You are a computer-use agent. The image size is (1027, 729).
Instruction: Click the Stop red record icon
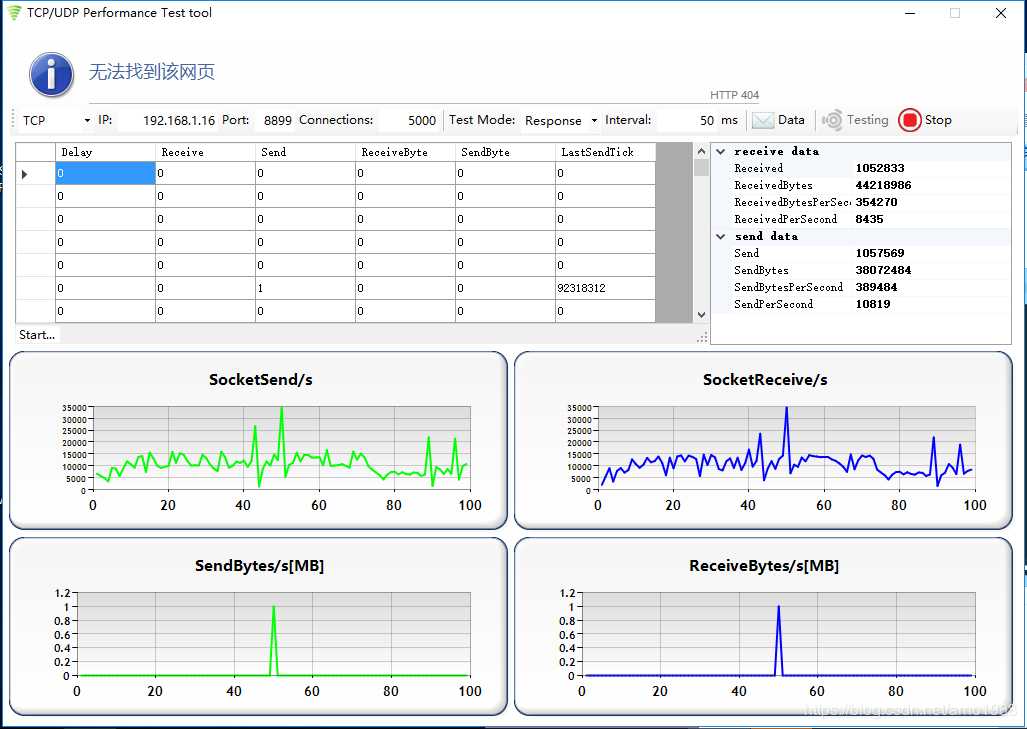point(910,120)
